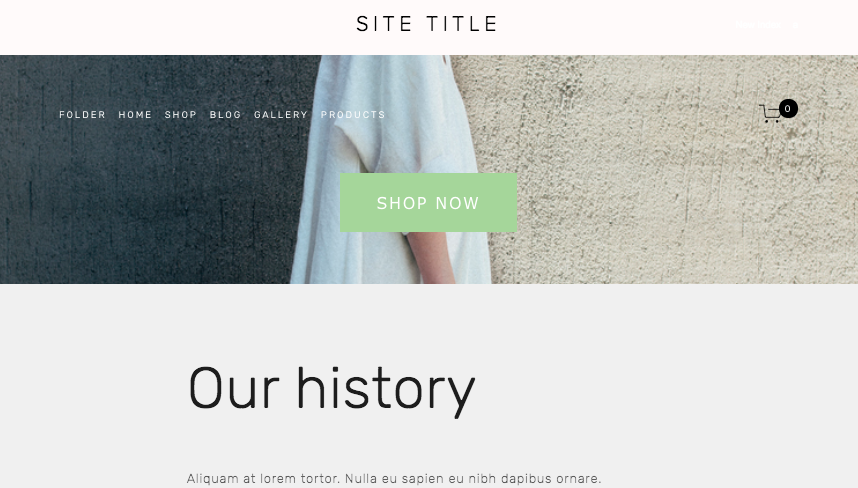Open the Gallery navigation link
The image size is (858, 488).
click(x=281, y=114)
